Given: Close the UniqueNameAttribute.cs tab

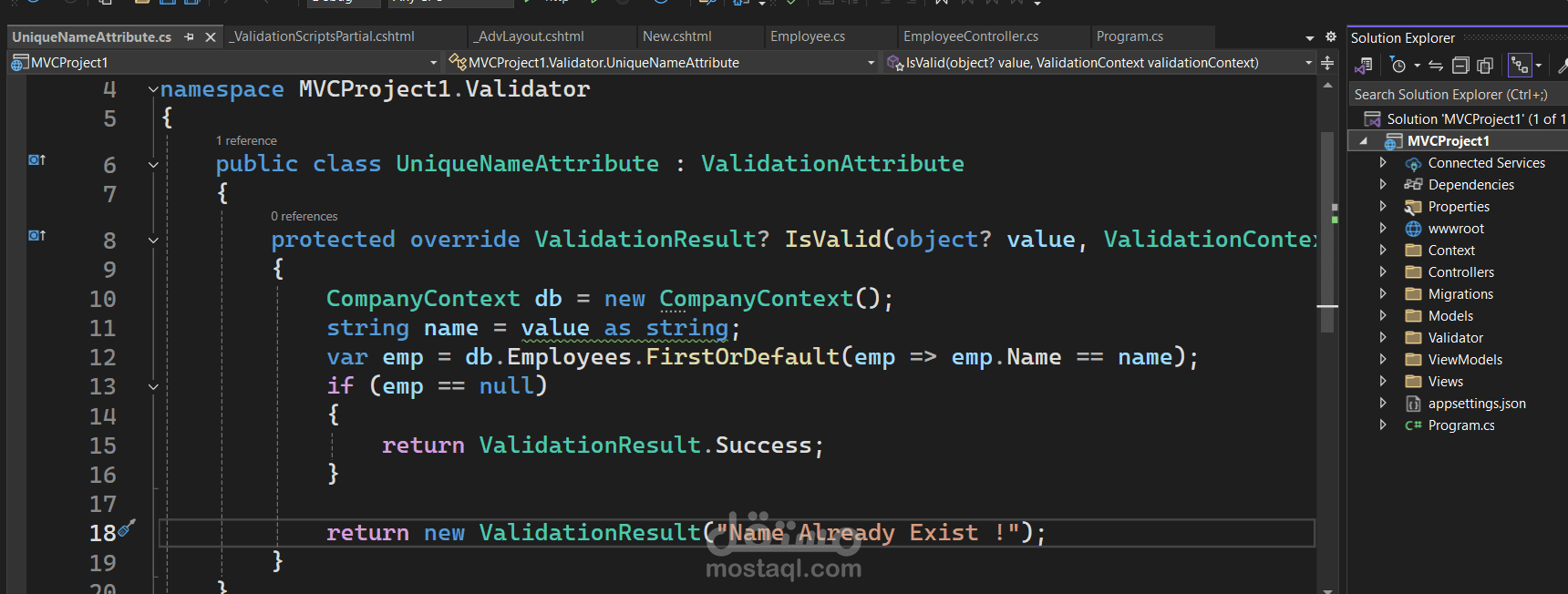Looking at the screenshot, I should pos(211,37).
